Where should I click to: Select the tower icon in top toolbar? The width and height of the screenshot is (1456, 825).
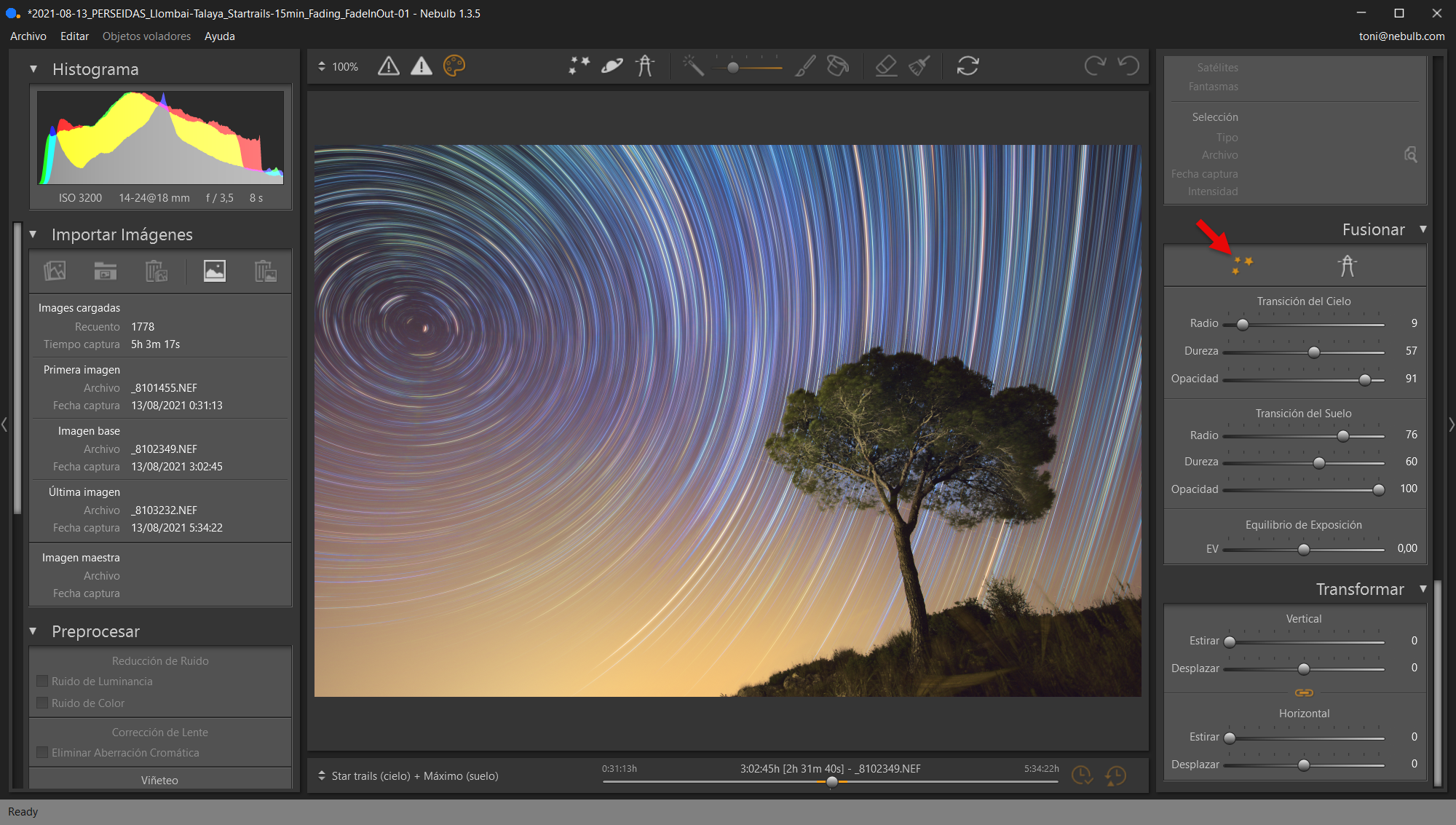[645, 66]
